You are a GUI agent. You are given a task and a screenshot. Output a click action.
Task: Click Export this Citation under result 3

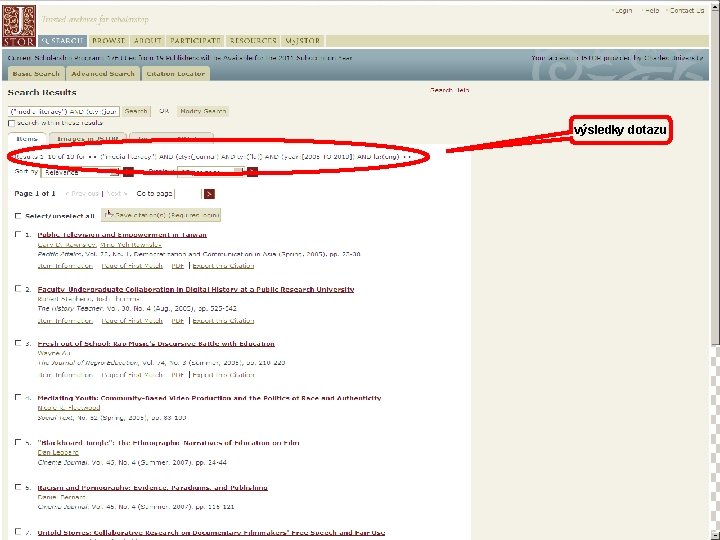pyautogui.click(x=223, y=375)
